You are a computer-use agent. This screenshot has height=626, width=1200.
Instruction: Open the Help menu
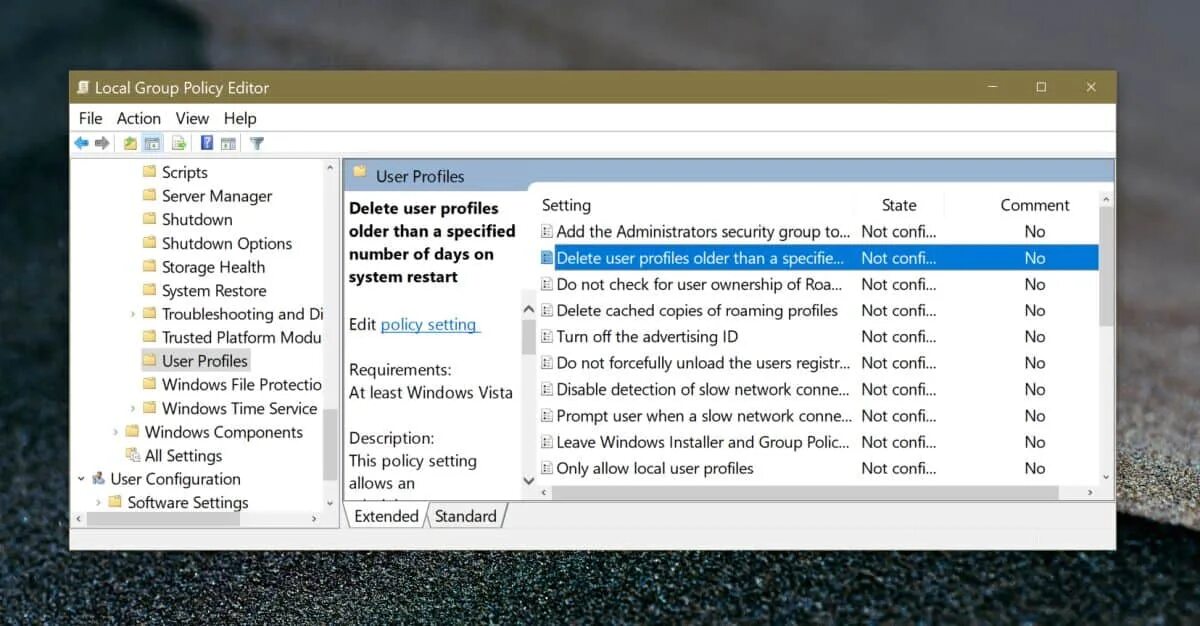click(x=240, y=118)
